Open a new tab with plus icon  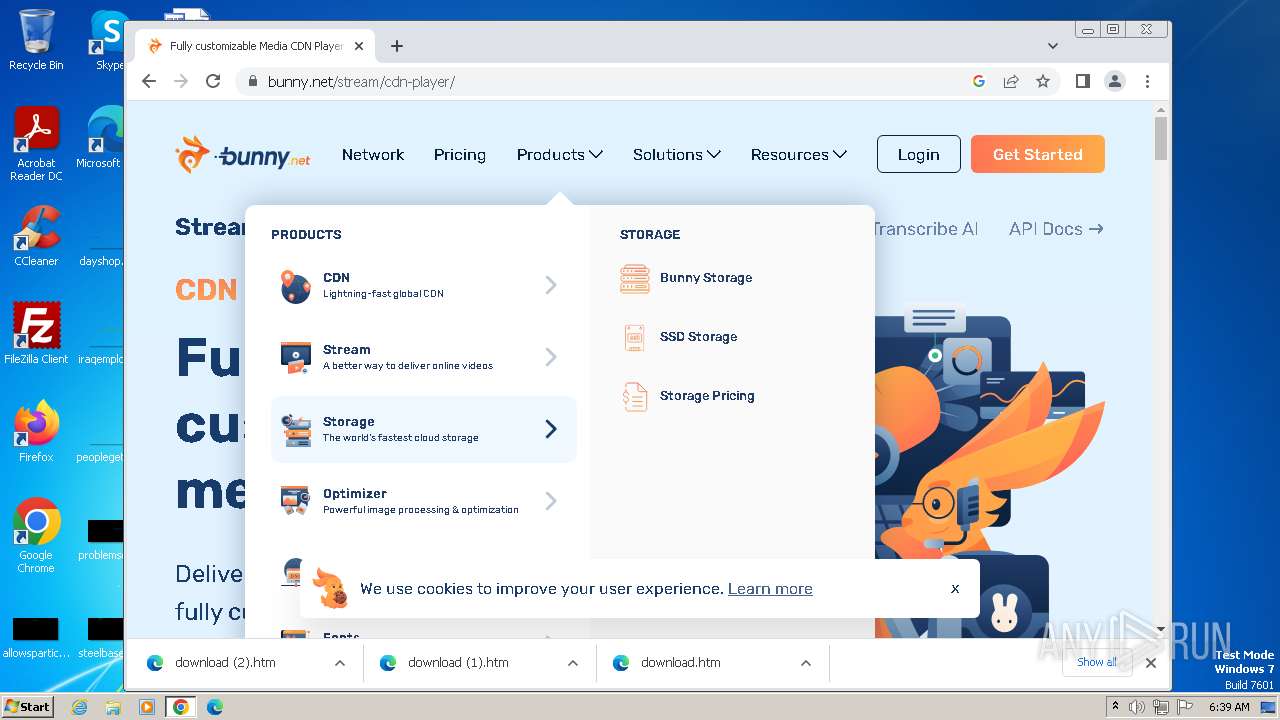click(x=397, y=46)
